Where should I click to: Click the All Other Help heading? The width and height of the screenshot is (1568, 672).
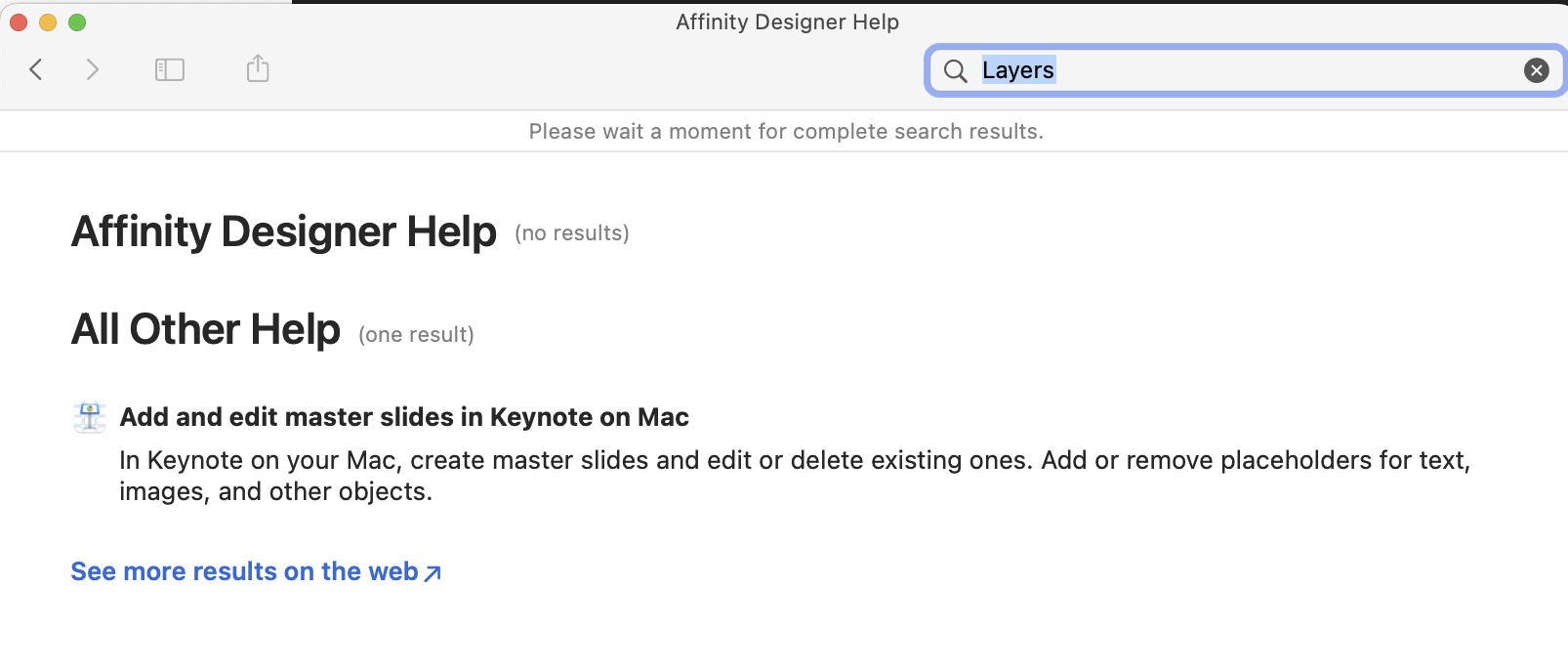(206, 330)
